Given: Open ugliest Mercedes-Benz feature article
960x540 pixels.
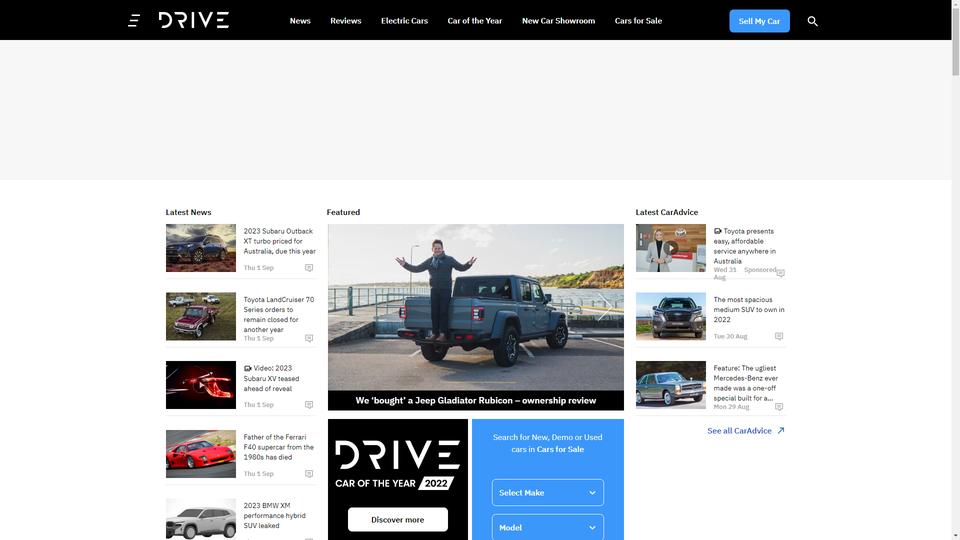Looking at the screenshot, I should point(746,383).
